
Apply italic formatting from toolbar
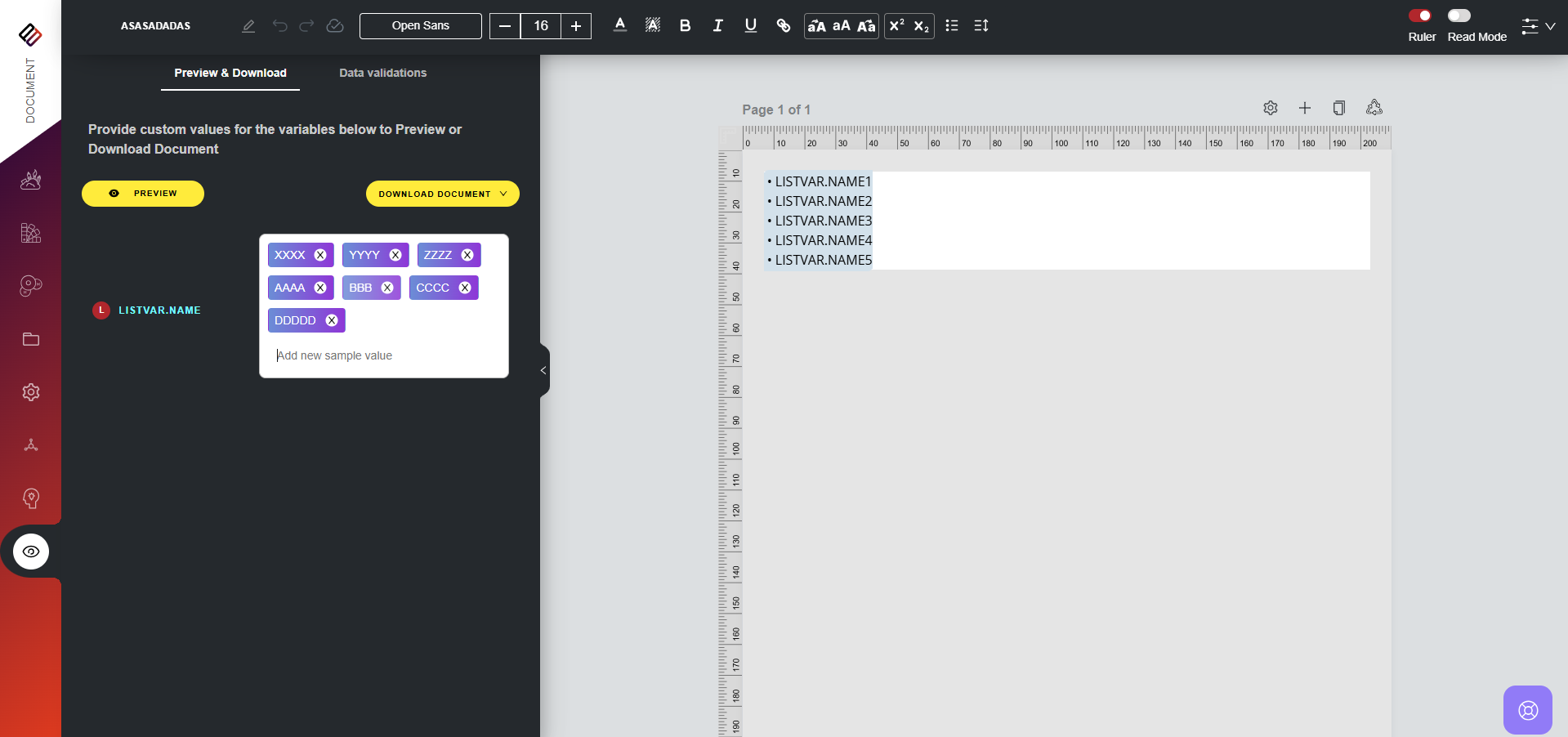click(x=717, y=26)
